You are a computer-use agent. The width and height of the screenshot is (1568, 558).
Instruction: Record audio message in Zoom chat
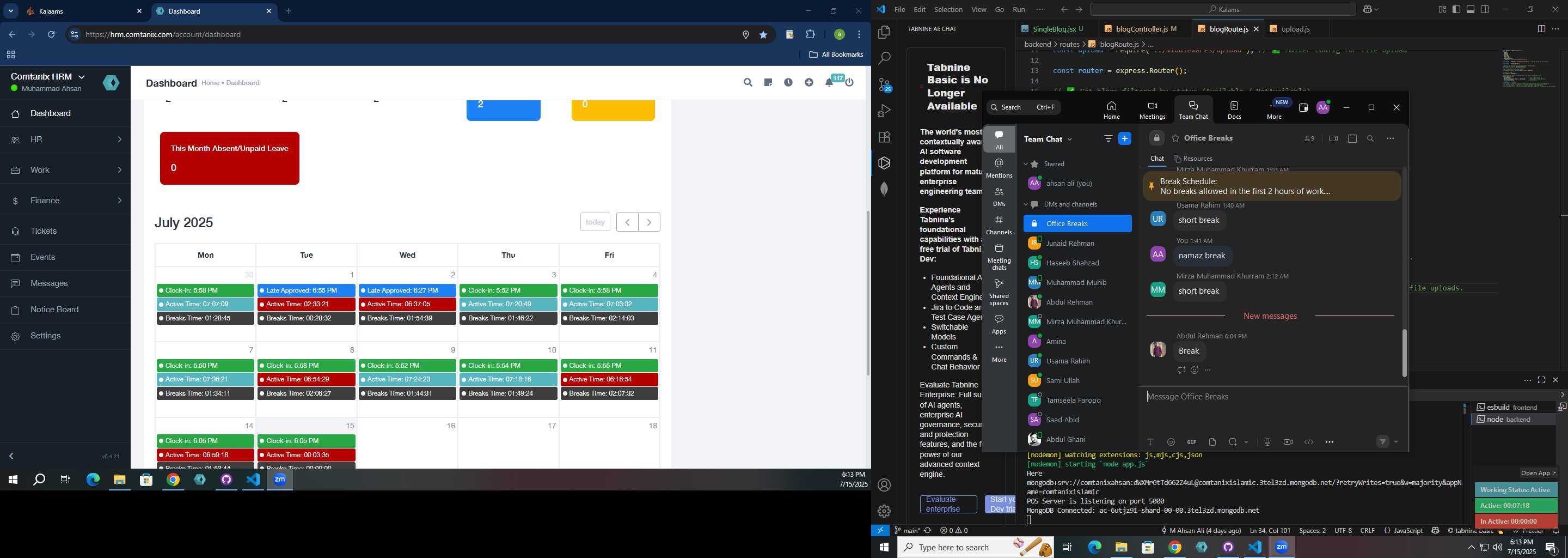pyautogui.click(x=1267, y=442)
